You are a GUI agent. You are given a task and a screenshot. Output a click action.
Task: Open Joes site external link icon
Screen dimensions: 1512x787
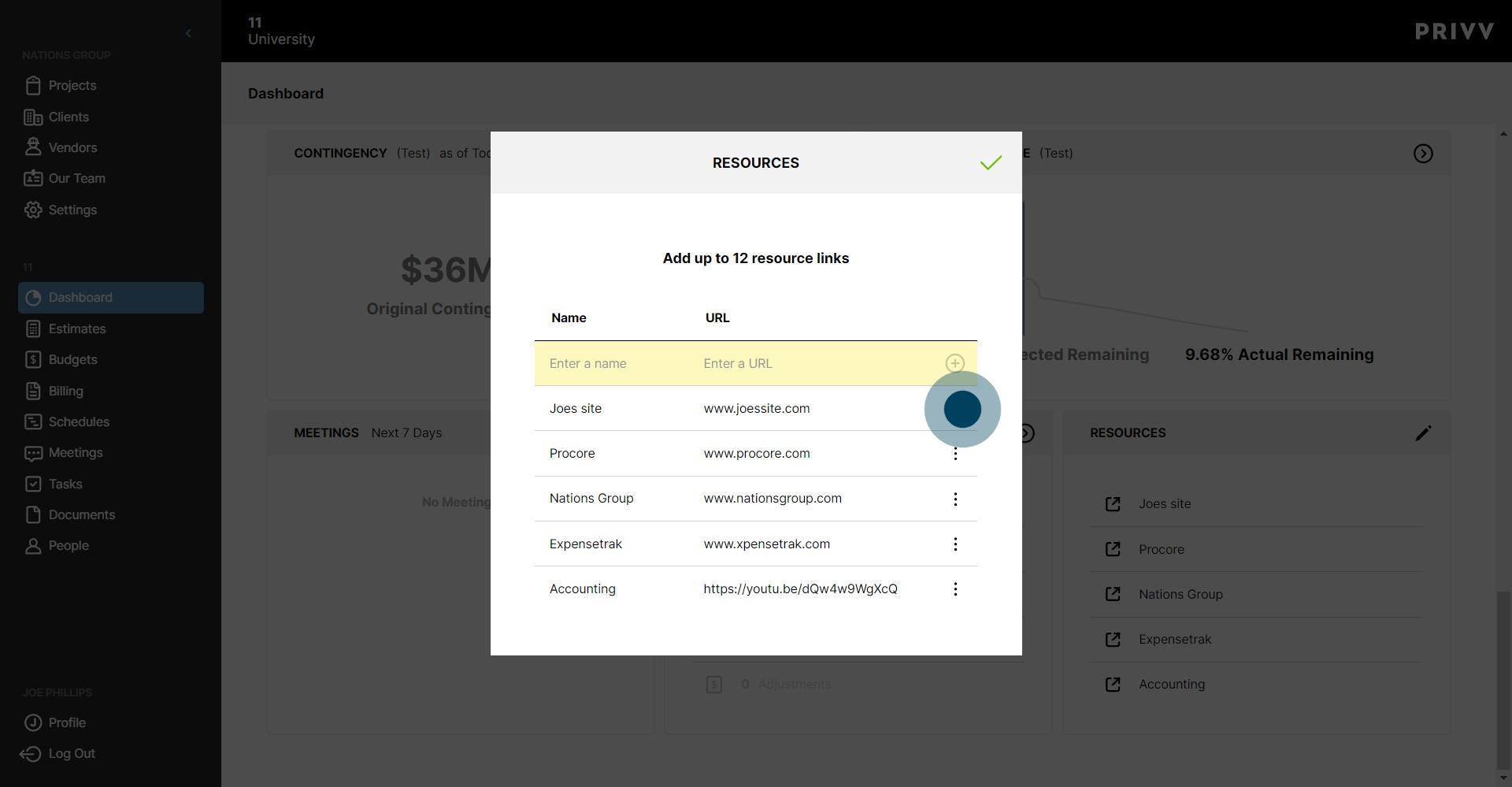(x=1113, y=503)
